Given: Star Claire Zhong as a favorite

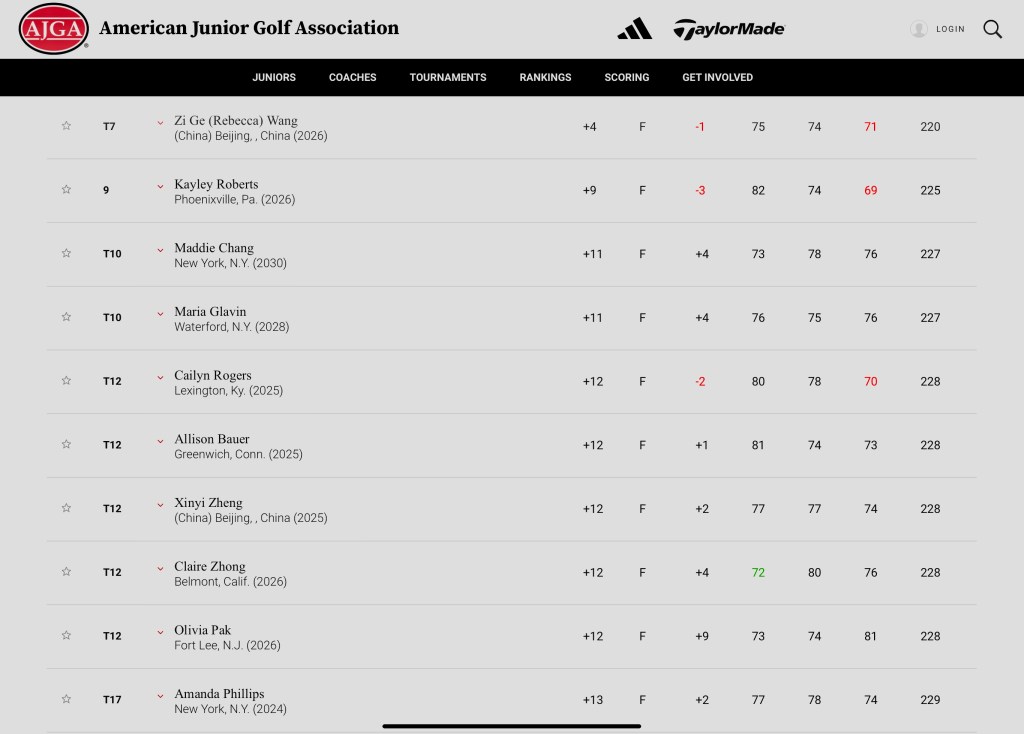Looking at the screenshot, I should 67,572.
